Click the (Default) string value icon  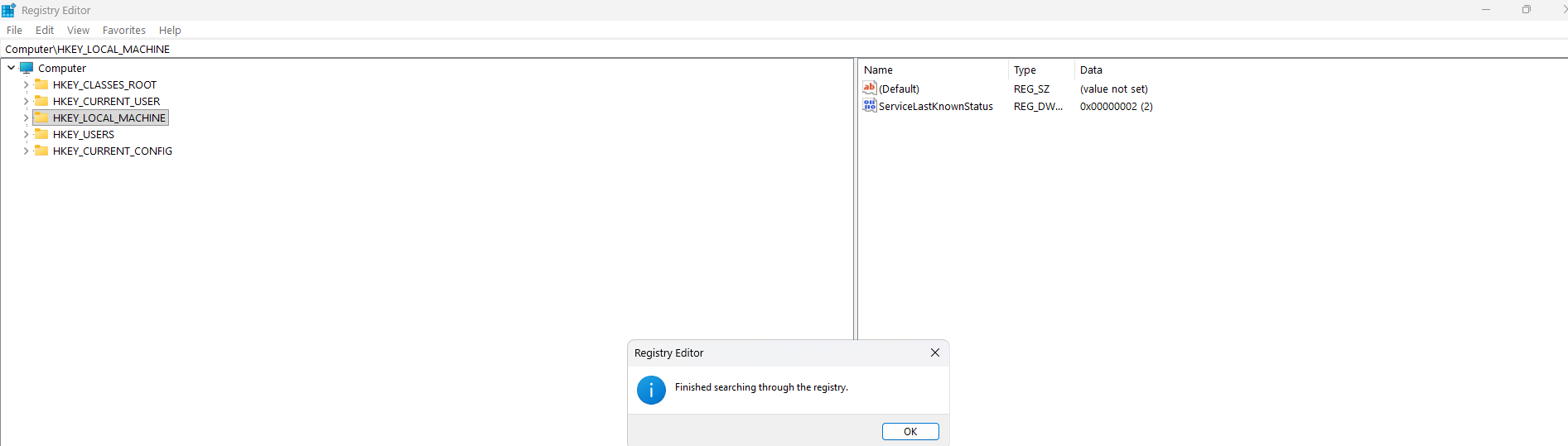click(x=870, y=88)
